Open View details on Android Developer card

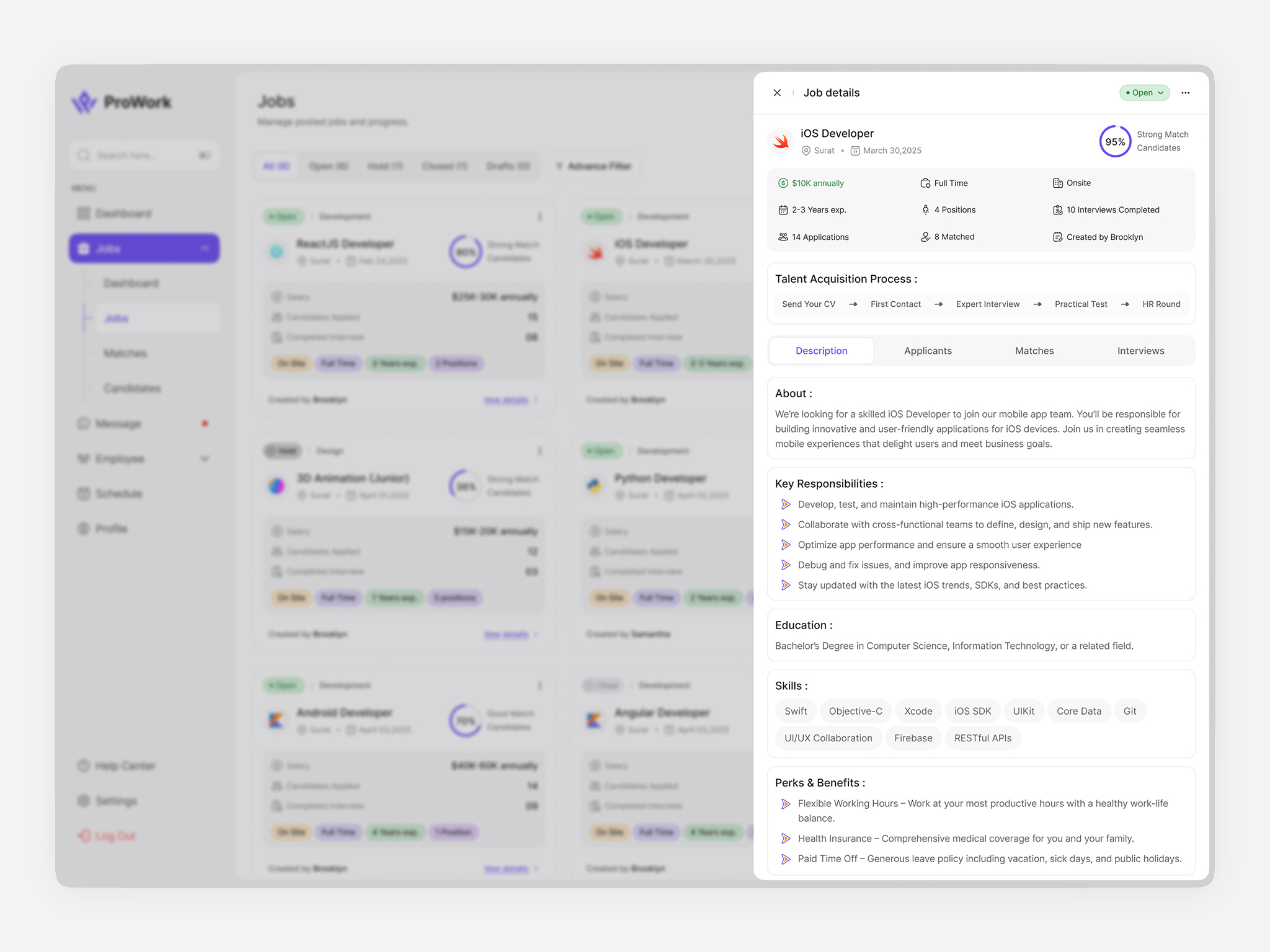[511, 869]
